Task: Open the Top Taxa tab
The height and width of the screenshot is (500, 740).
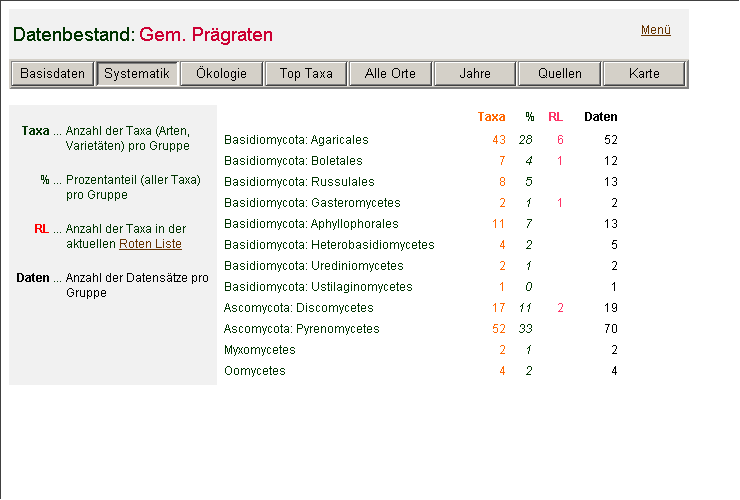Action: (x=306, y=74)
